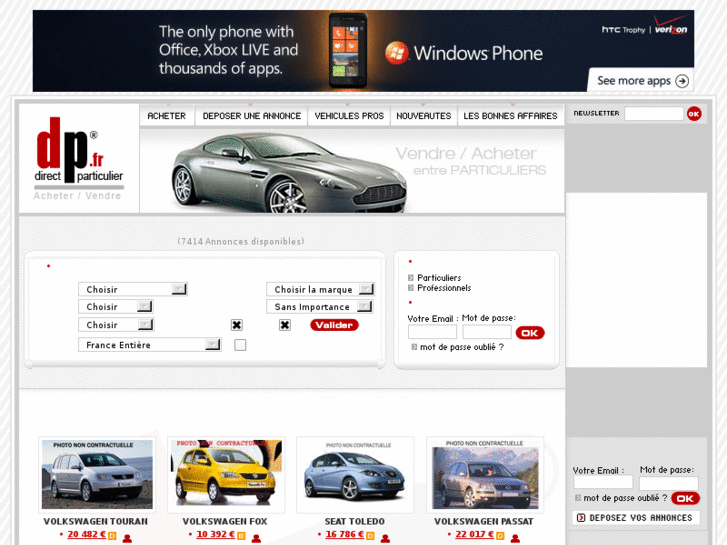Click the DEPOSEZ VOS ANNONCES button
The width and height of the screenshot is (727, 545).
click(636, 518)
